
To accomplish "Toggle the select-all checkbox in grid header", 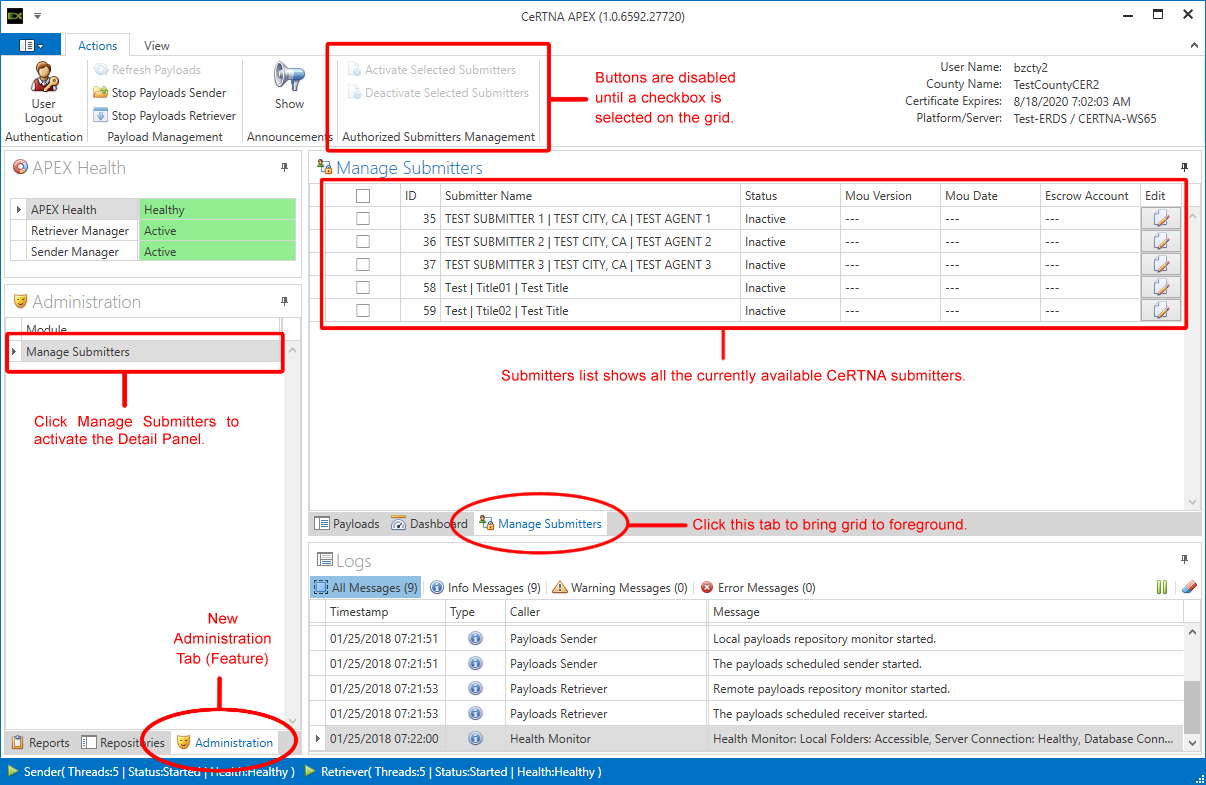I will coord(363,196).
